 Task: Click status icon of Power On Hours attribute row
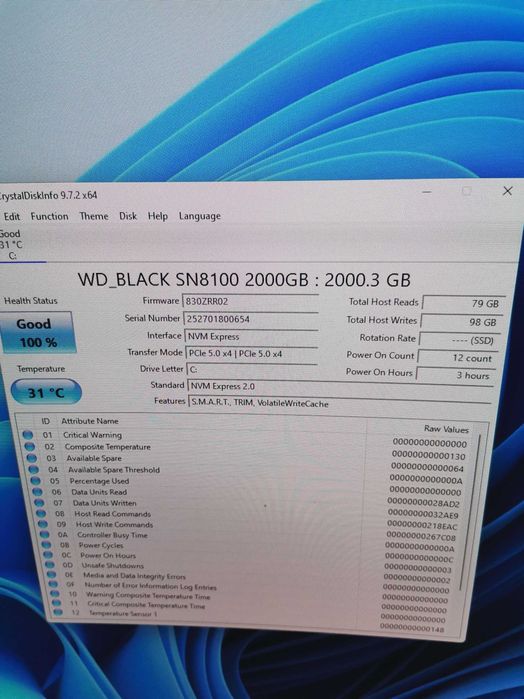(48, 555)
